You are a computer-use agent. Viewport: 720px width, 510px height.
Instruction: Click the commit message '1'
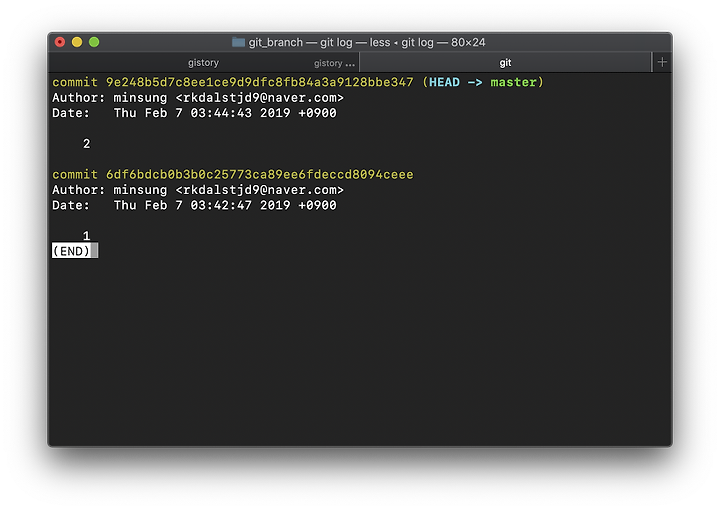click(86, 236)
